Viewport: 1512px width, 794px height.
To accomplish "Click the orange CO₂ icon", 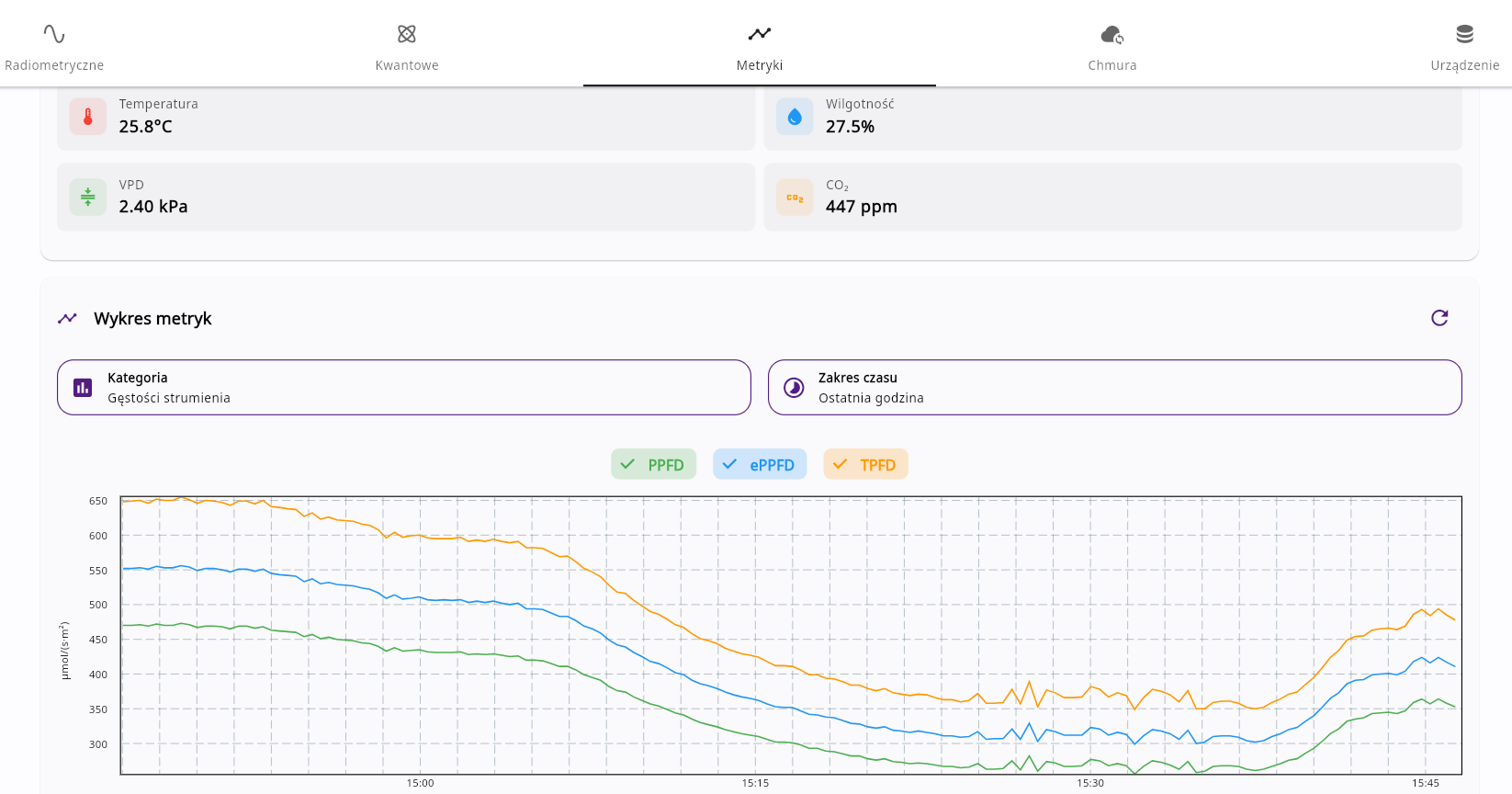I will pyautogui.click(x=795, y=198).
